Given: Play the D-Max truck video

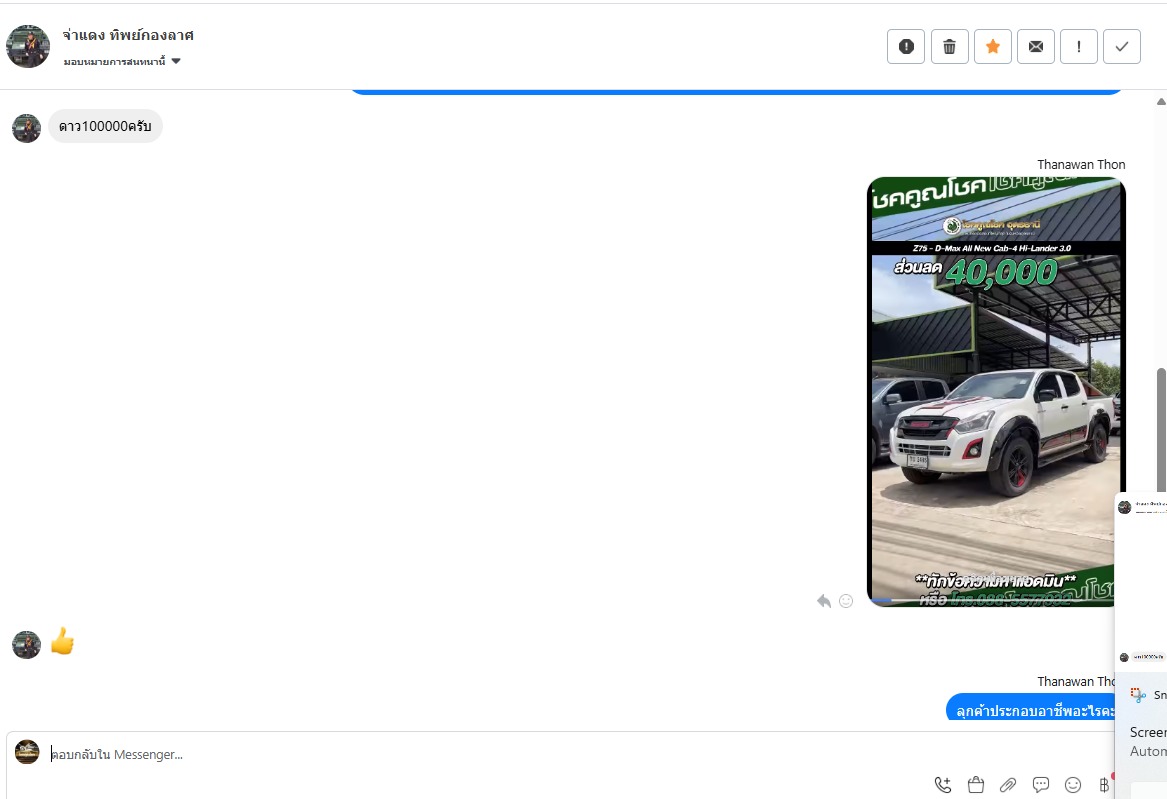Looking at the screenshot, I should (996, 392).
